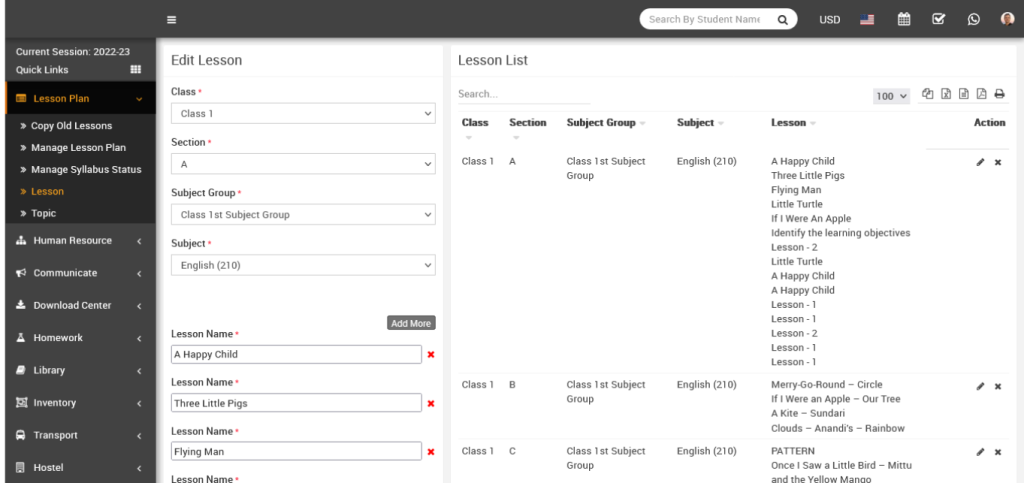1024x483 pixels.
Task: Change the rows-per-page 100 dropdown
Action: [x=891, y=96]
